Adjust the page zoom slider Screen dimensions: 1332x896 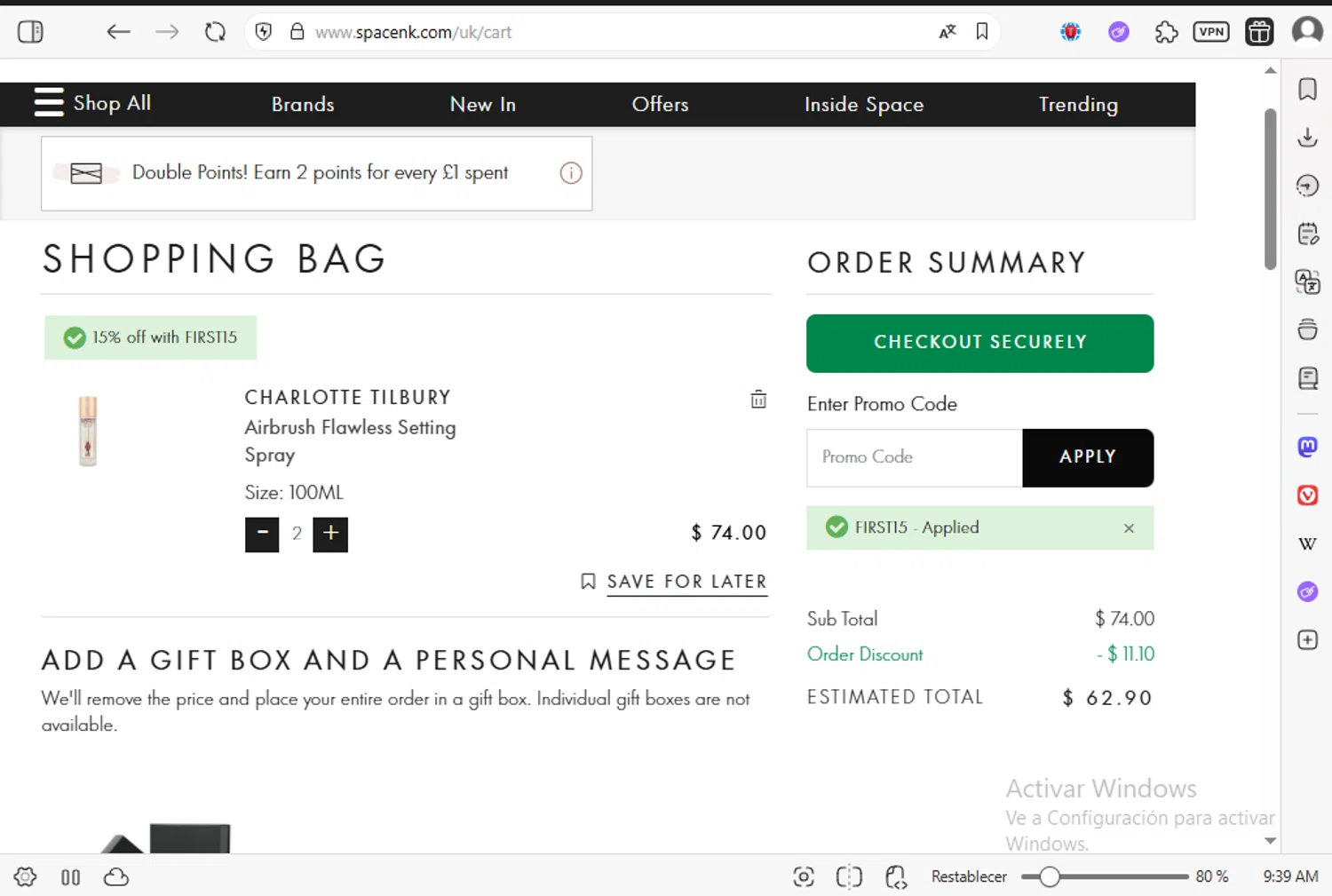1105,876
